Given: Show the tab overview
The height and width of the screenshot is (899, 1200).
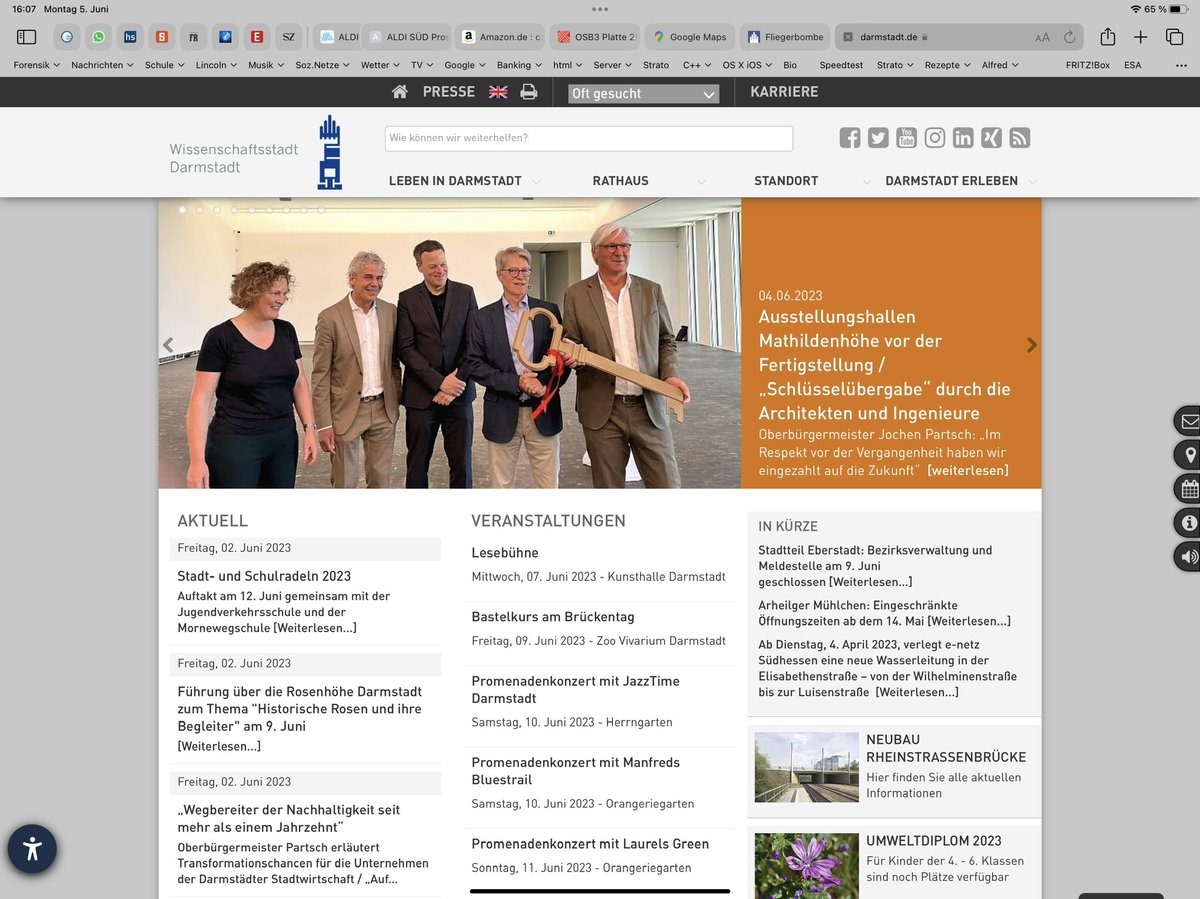Looking at the screenshot, I should pos(1174,37).
